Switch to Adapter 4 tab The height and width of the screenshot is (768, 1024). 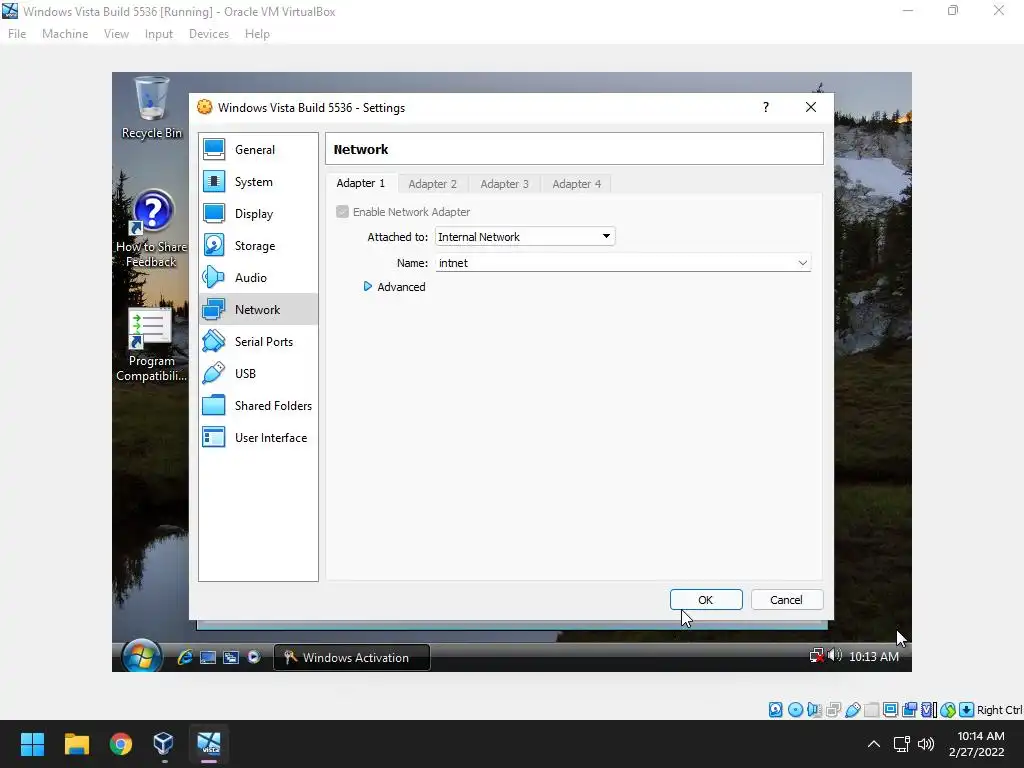pos(577,184)
